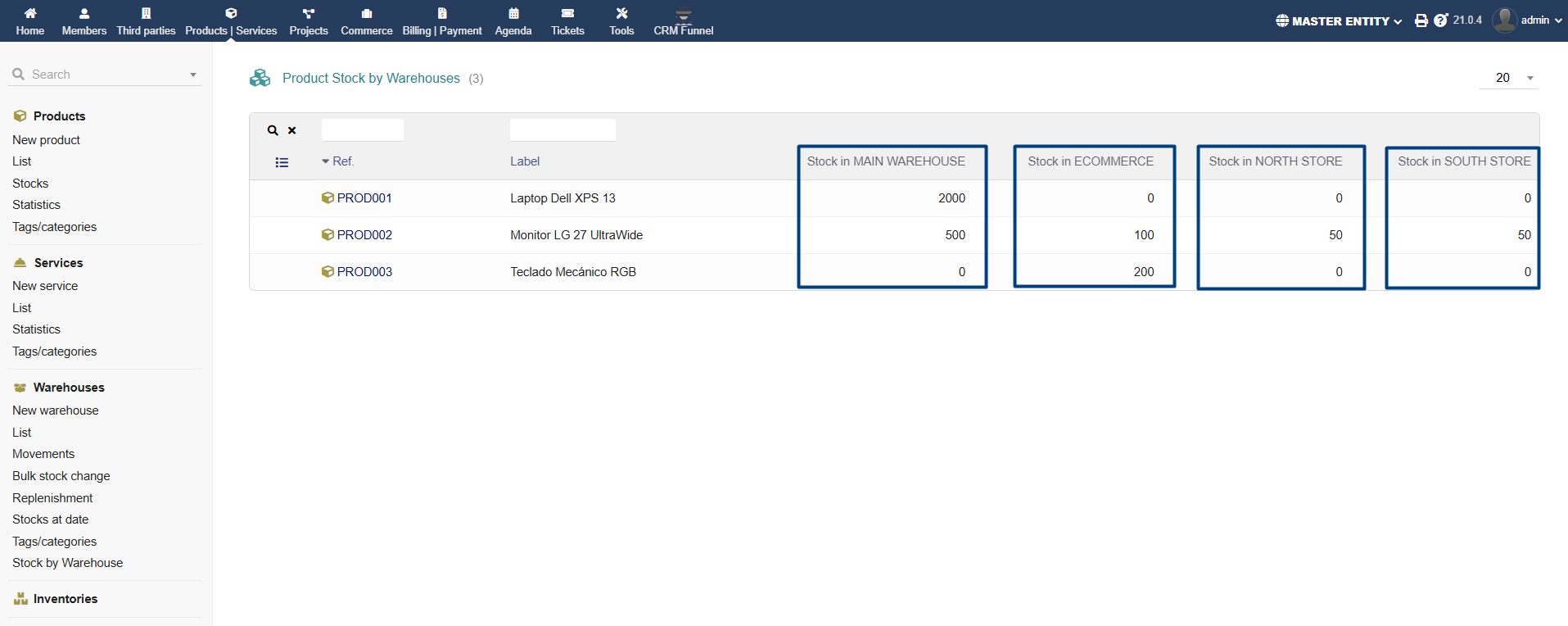
Task: Click the print page icon
Action: coord(1421,21)
